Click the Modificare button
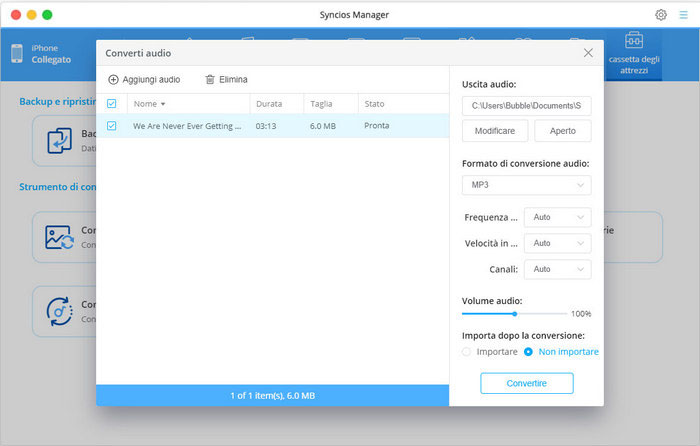Screen dimensions: 700x446 point(495,131)
